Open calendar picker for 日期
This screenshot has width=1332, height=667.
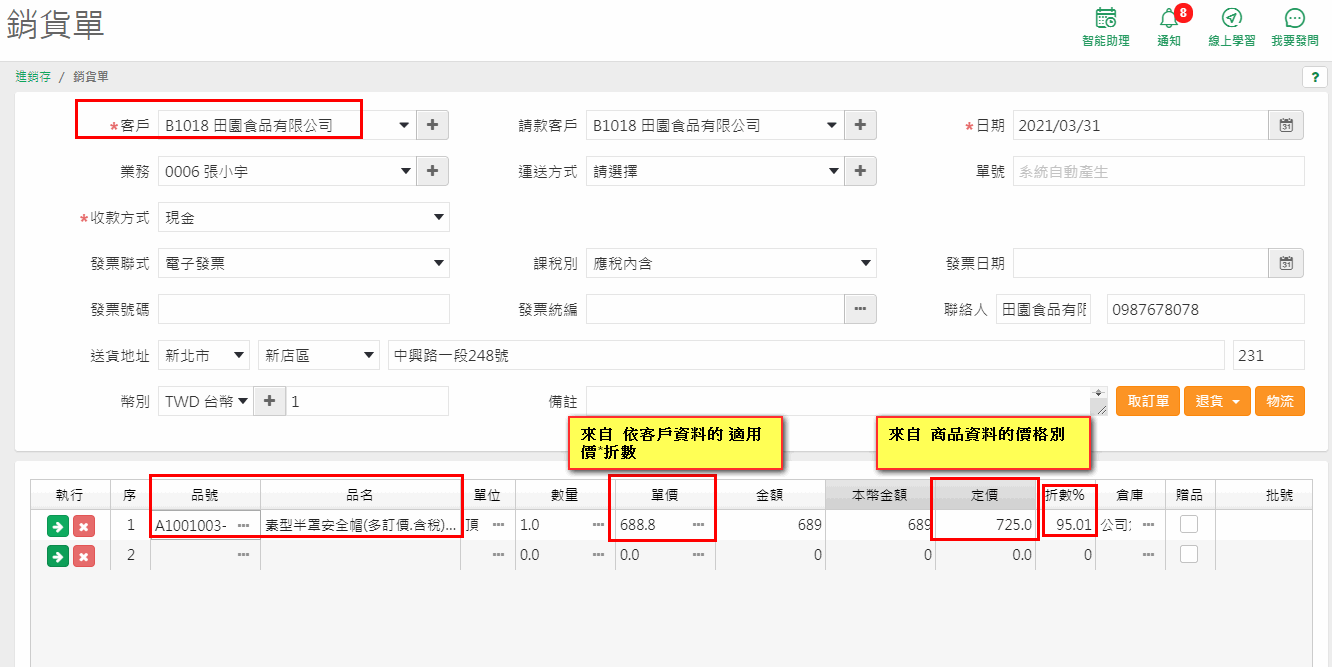coord(1287,125)
